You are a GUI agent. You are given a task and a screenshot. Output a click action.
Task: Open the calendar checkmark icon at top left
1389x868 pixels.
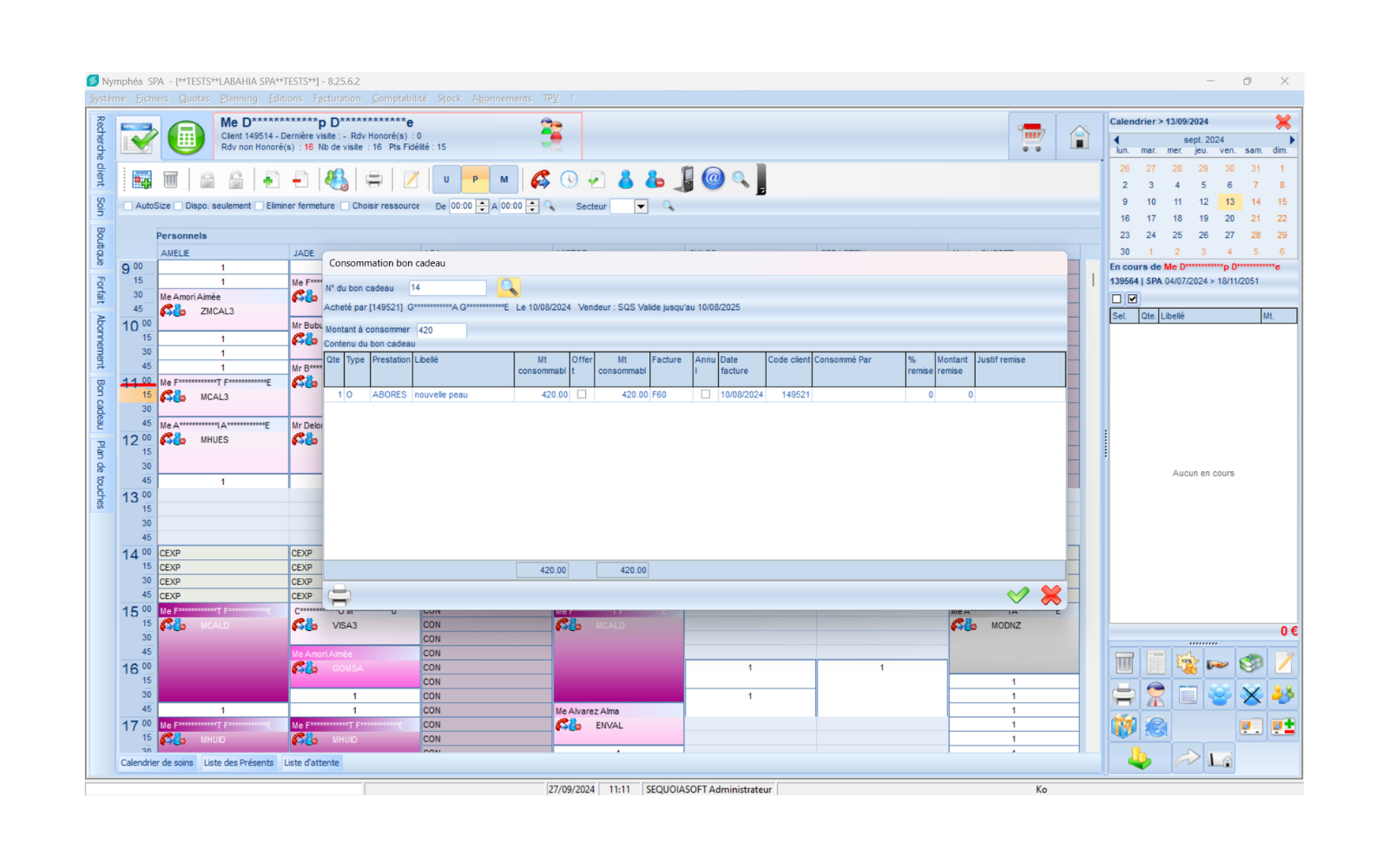tap(139, 136)
